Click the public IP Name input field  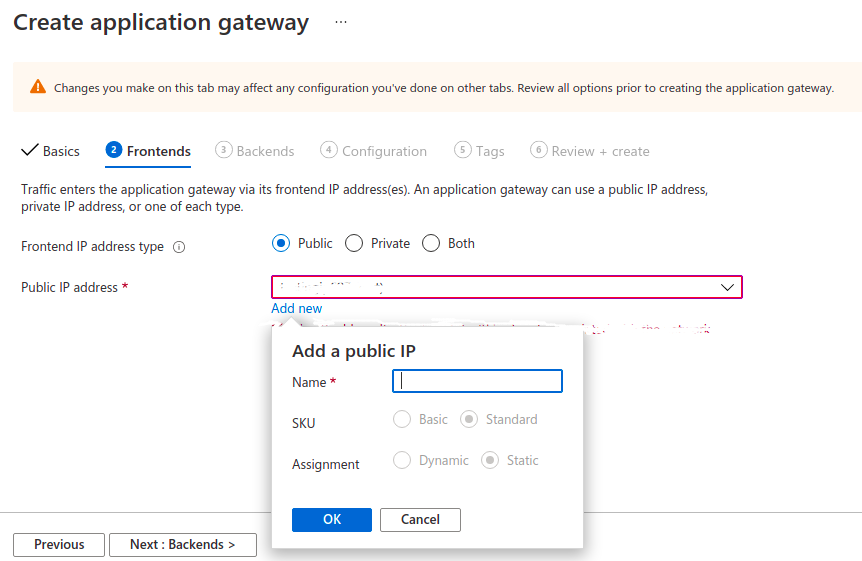click(x=478, y=381)
